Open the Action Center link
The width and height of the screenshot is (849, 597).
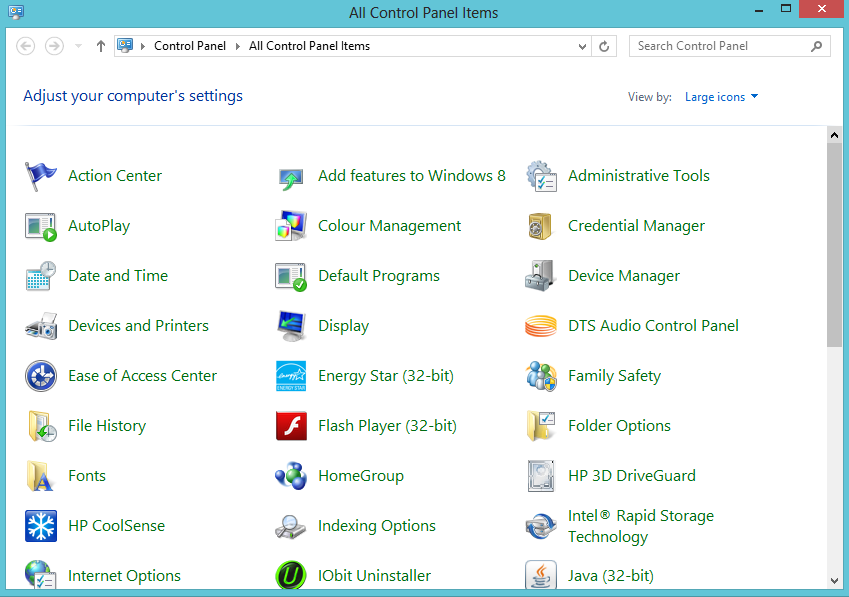coord(115,176)
